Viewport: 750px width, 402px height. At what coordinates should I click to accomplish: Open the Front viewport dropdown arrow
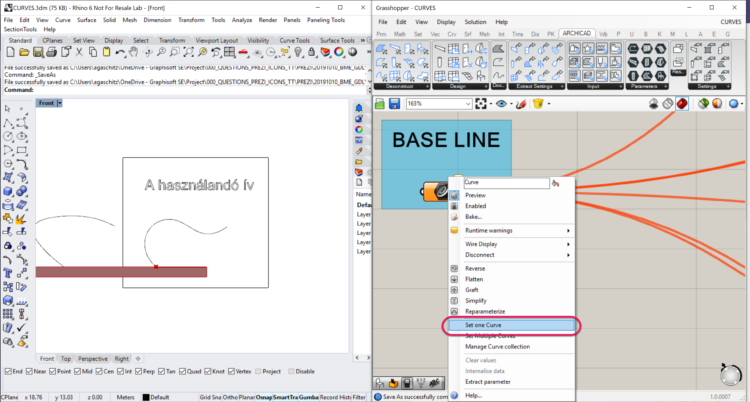(x=60, y=103)
